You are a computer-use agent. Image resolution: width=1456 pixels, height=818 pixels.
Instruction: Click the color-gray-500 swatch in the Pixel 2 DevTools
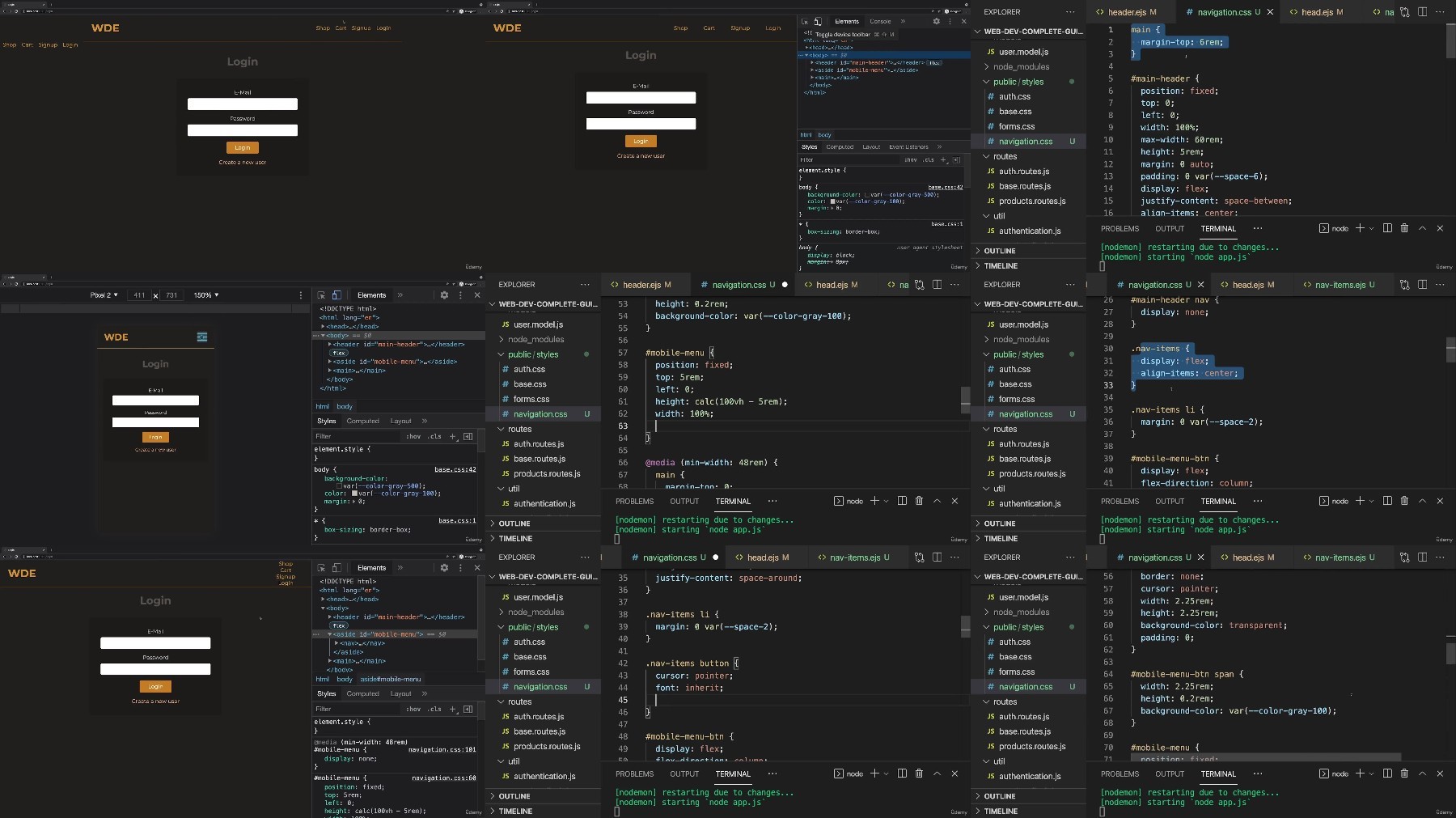(340, 485)
